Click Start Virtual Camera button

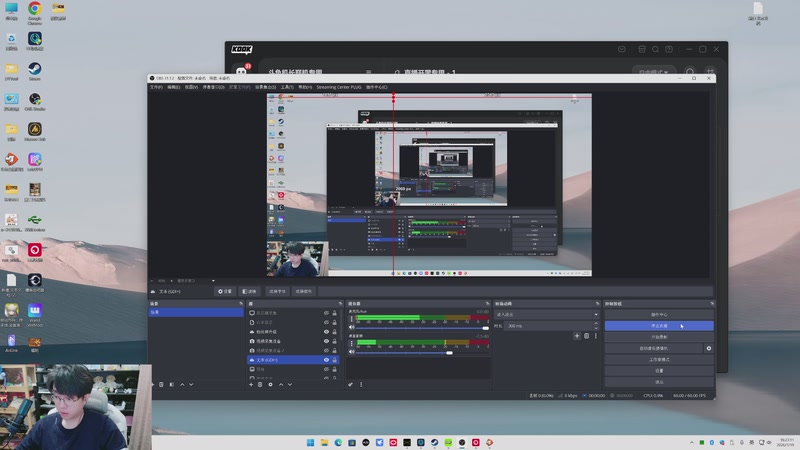[x=654, y=348]
